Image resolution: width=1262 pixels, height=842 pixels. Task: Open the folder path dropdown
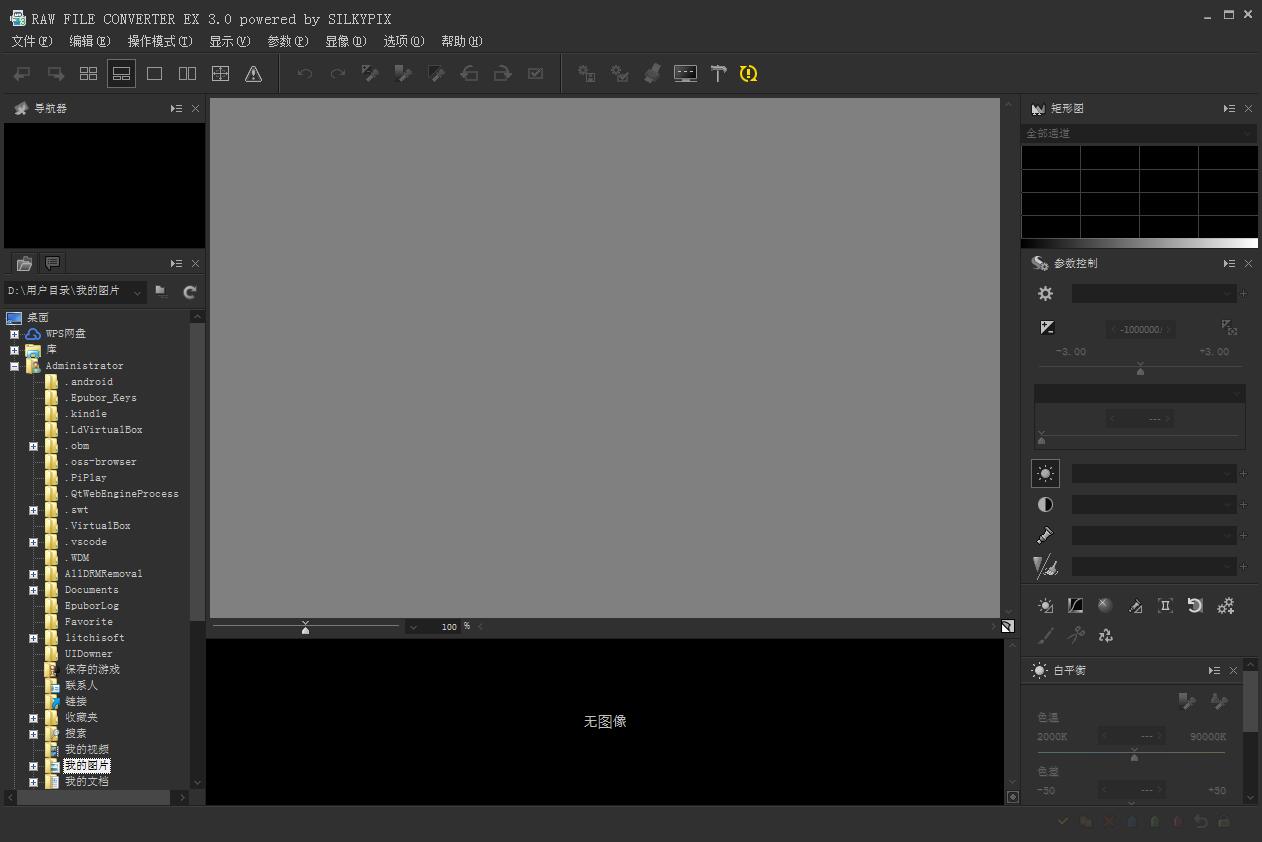coord(137,292)
